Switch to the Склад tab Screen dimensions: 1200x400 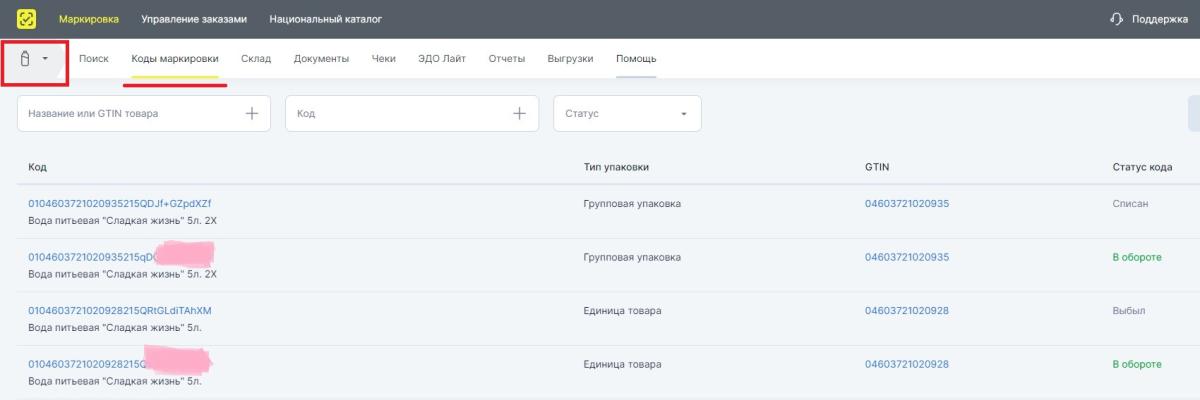(256, 59)
